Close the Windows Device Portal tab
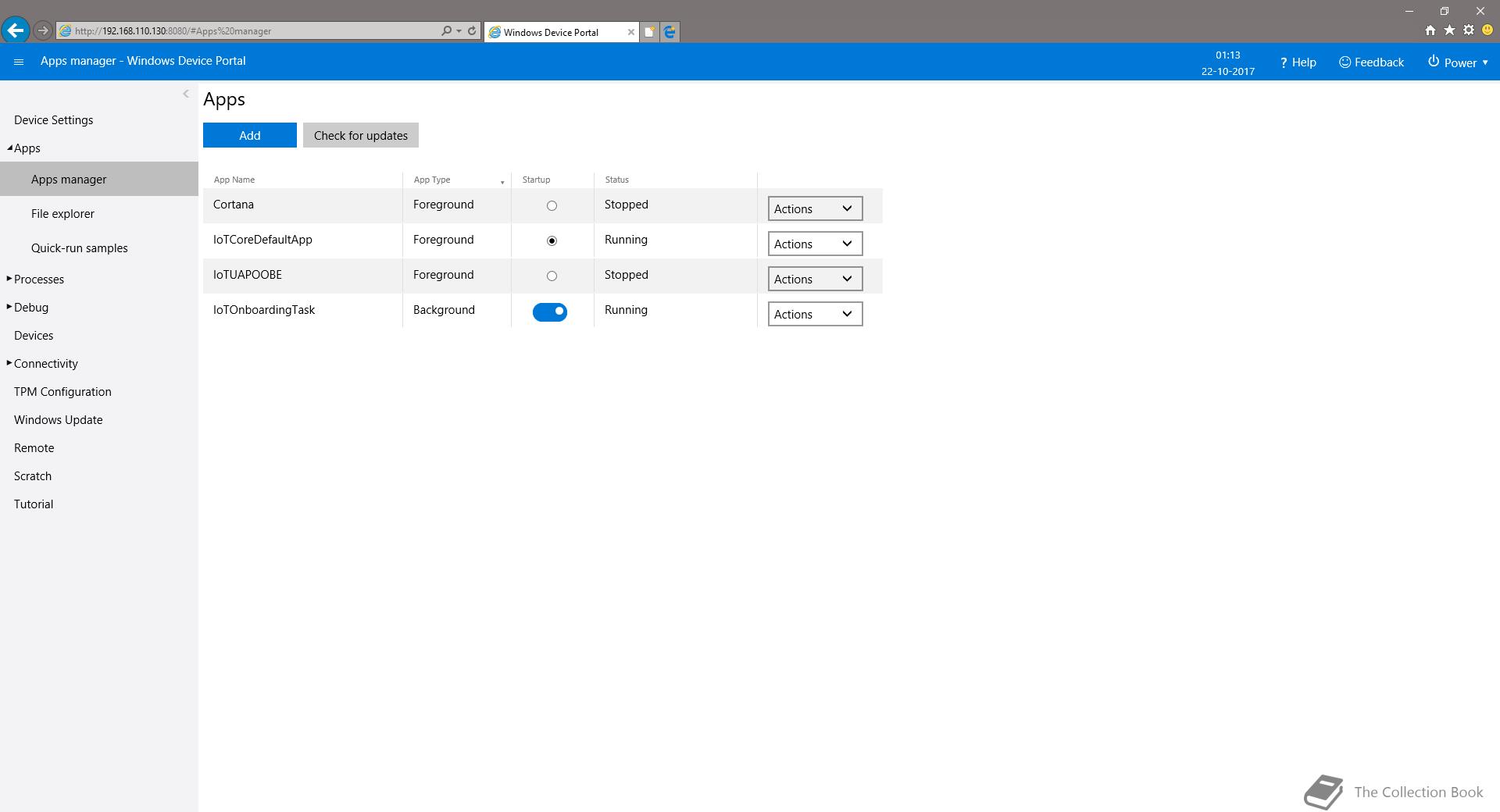 (x=631, y=32)
